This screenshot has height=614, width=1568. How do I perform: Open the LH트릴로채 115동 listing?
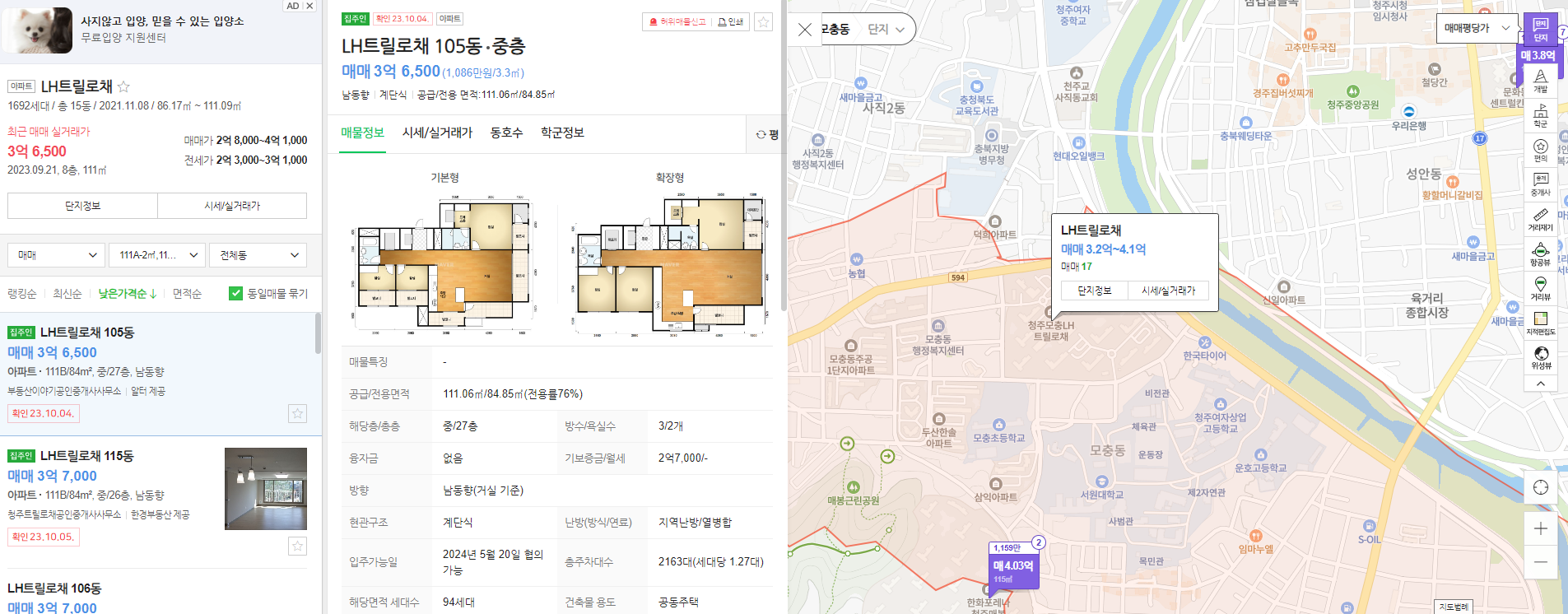[x=86, y=456]
